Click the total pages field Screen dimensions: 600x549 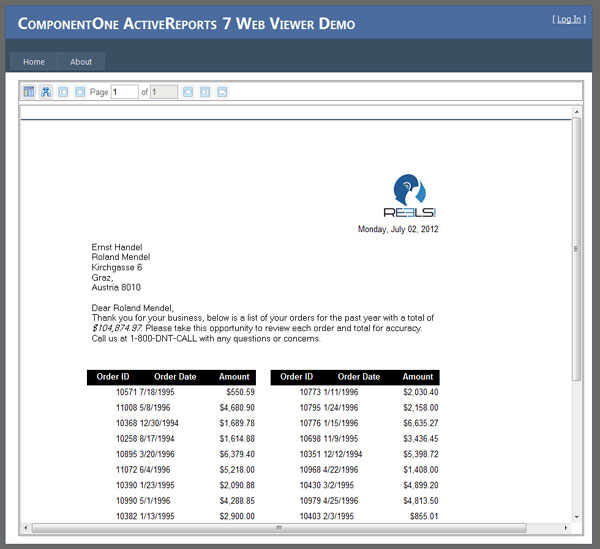coord(164,92)
